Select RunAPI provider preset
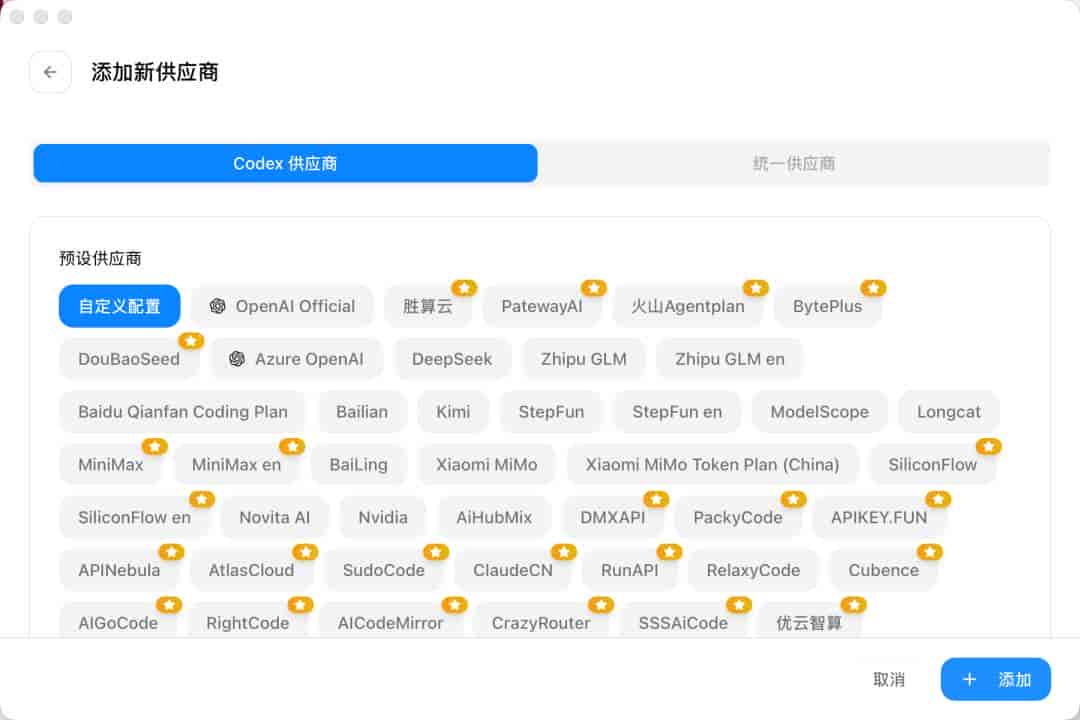This screenshot has width=1080, height=720. (x=630, y=570)
